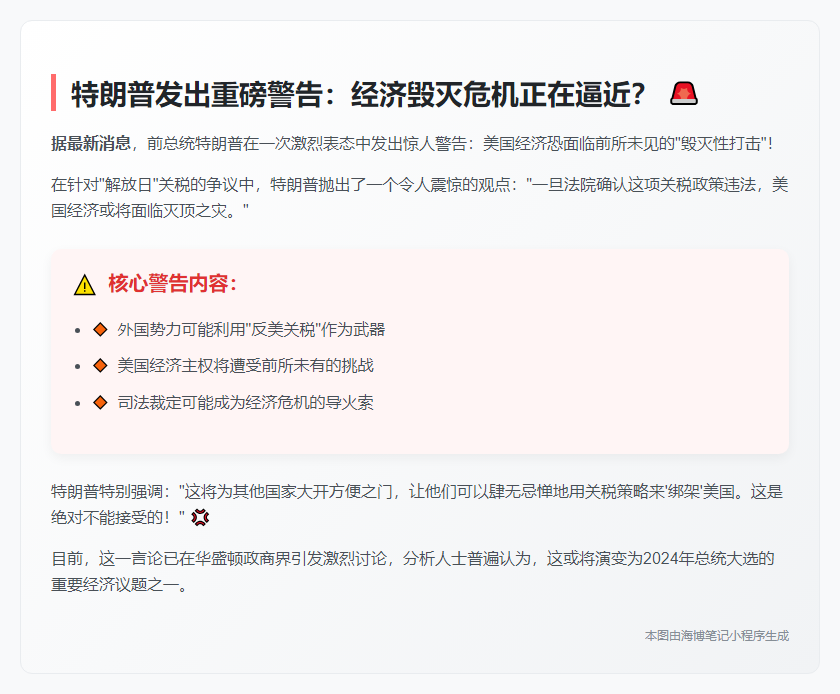Click the paragraph beginning '在针对"解放日"关税的争议中'

tap(419, 198)
